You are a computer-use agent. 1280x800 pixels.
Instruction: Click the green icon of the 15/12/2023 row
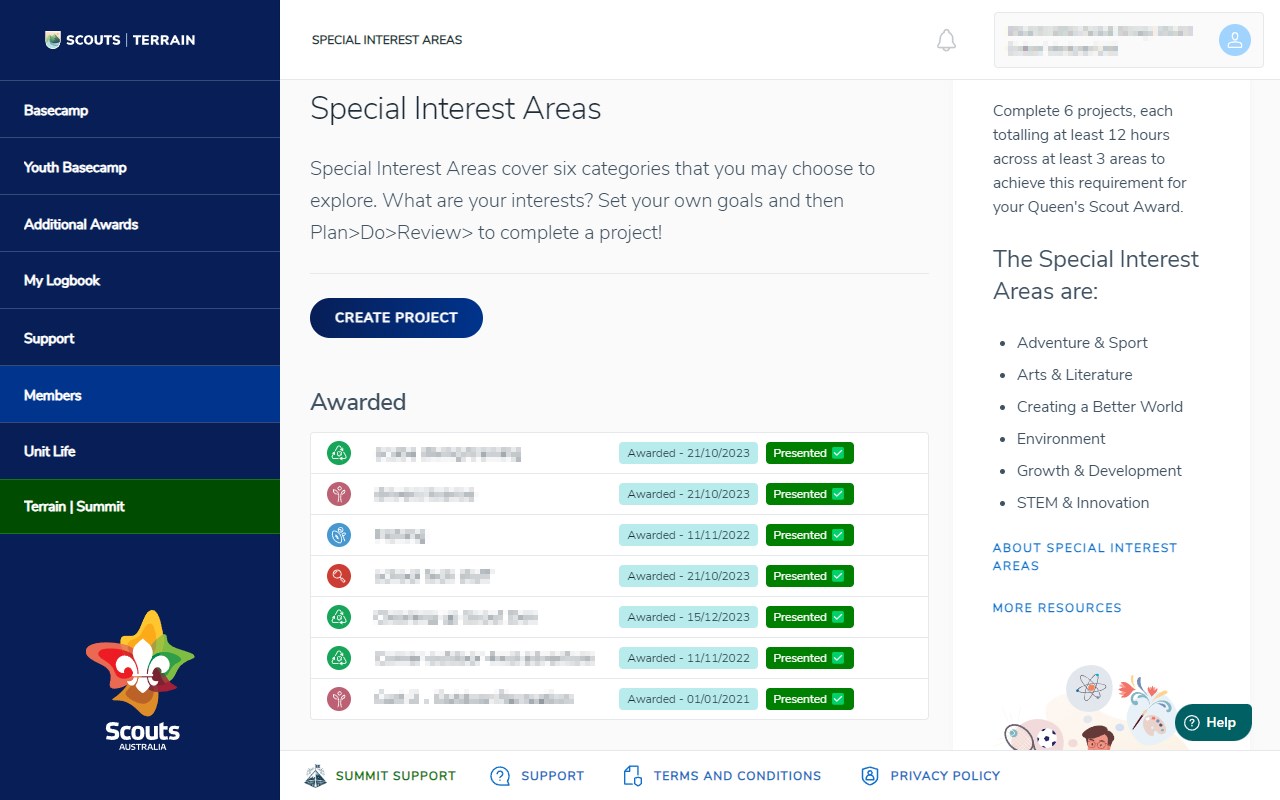[339, 617]
